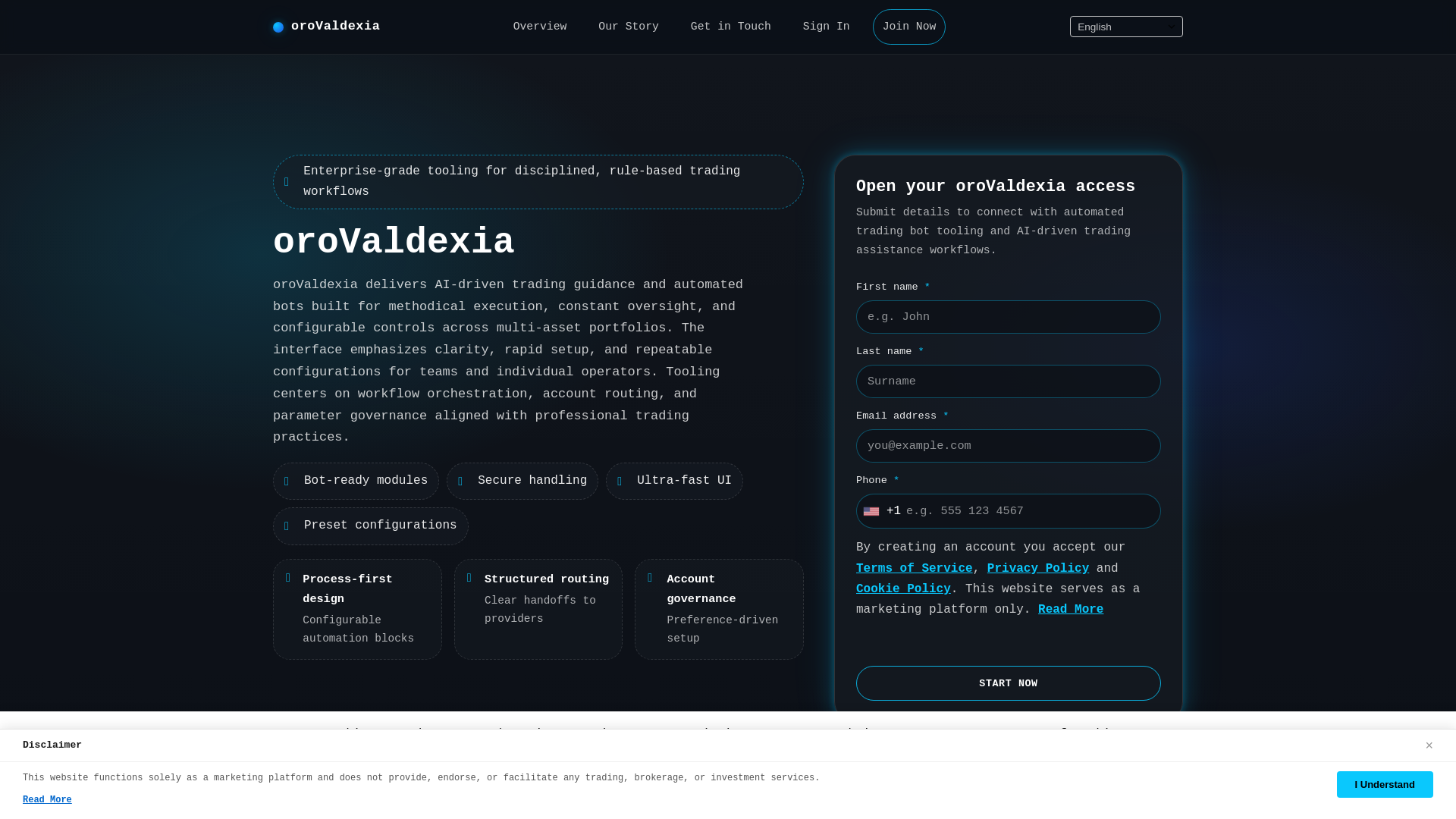Click icon beside Secure handling
This screenshot has width=1456, height=819.
pyautogui.click(x=460, y=482)
